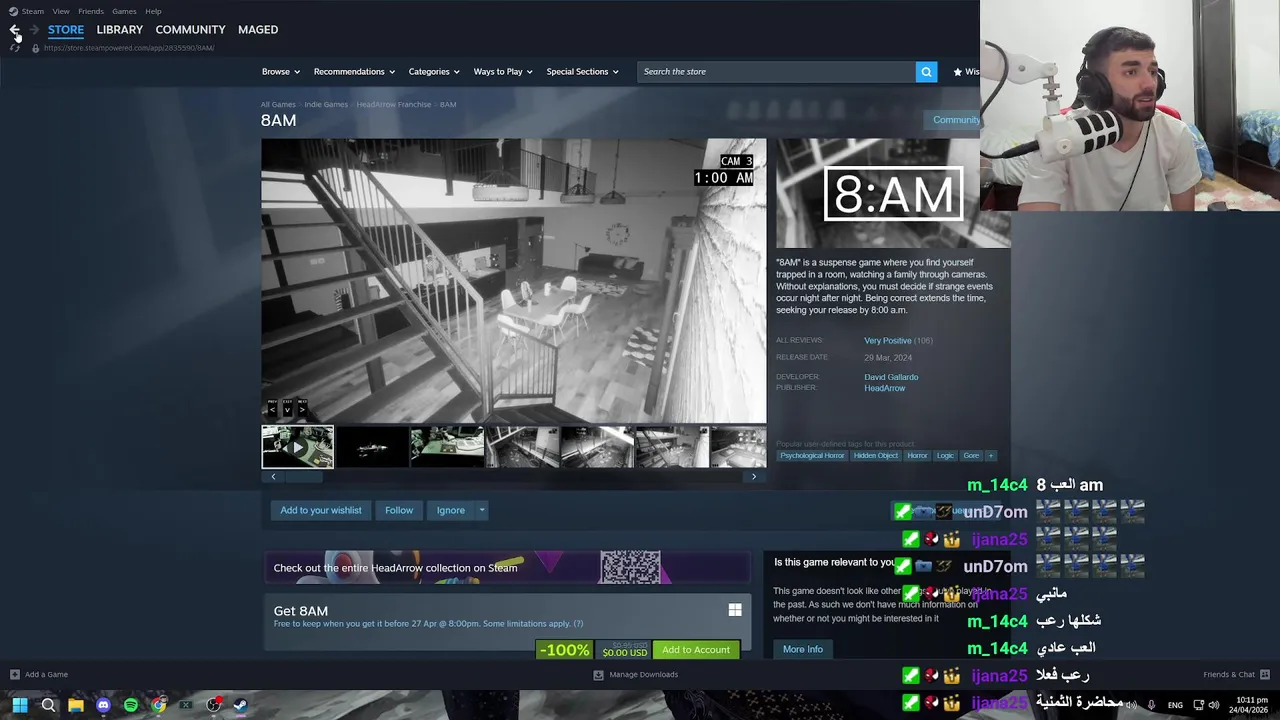Viewport: 1280px width, 720px height.
Task: Click the ENG language indicator
Action: 1175,705
